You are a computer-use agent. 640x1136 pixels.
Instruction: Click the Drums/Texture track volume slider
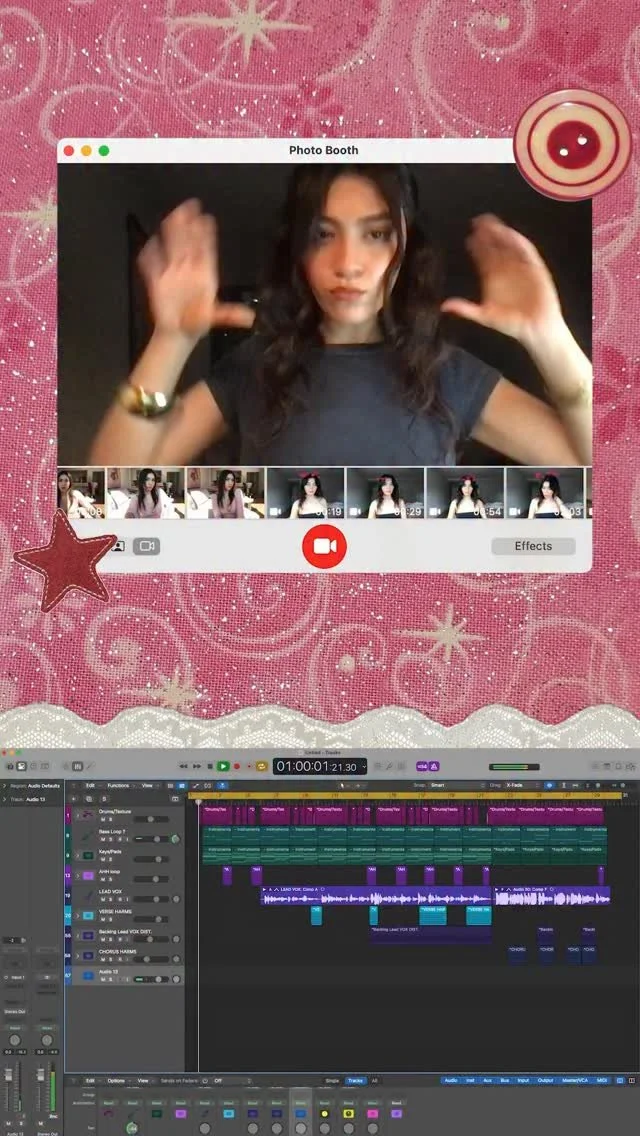(151, 819)
